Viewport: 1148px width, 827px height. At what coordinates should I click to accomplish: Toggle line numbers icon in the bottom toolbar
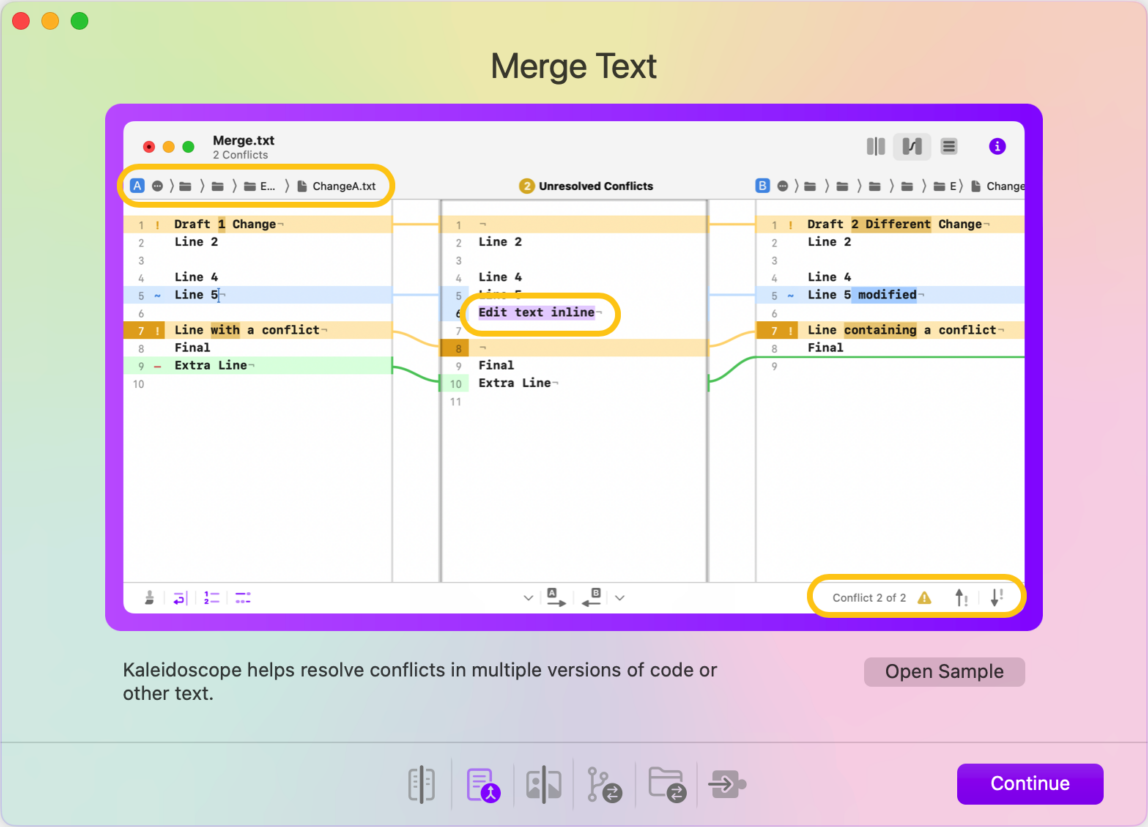click(x=211, y=598)
